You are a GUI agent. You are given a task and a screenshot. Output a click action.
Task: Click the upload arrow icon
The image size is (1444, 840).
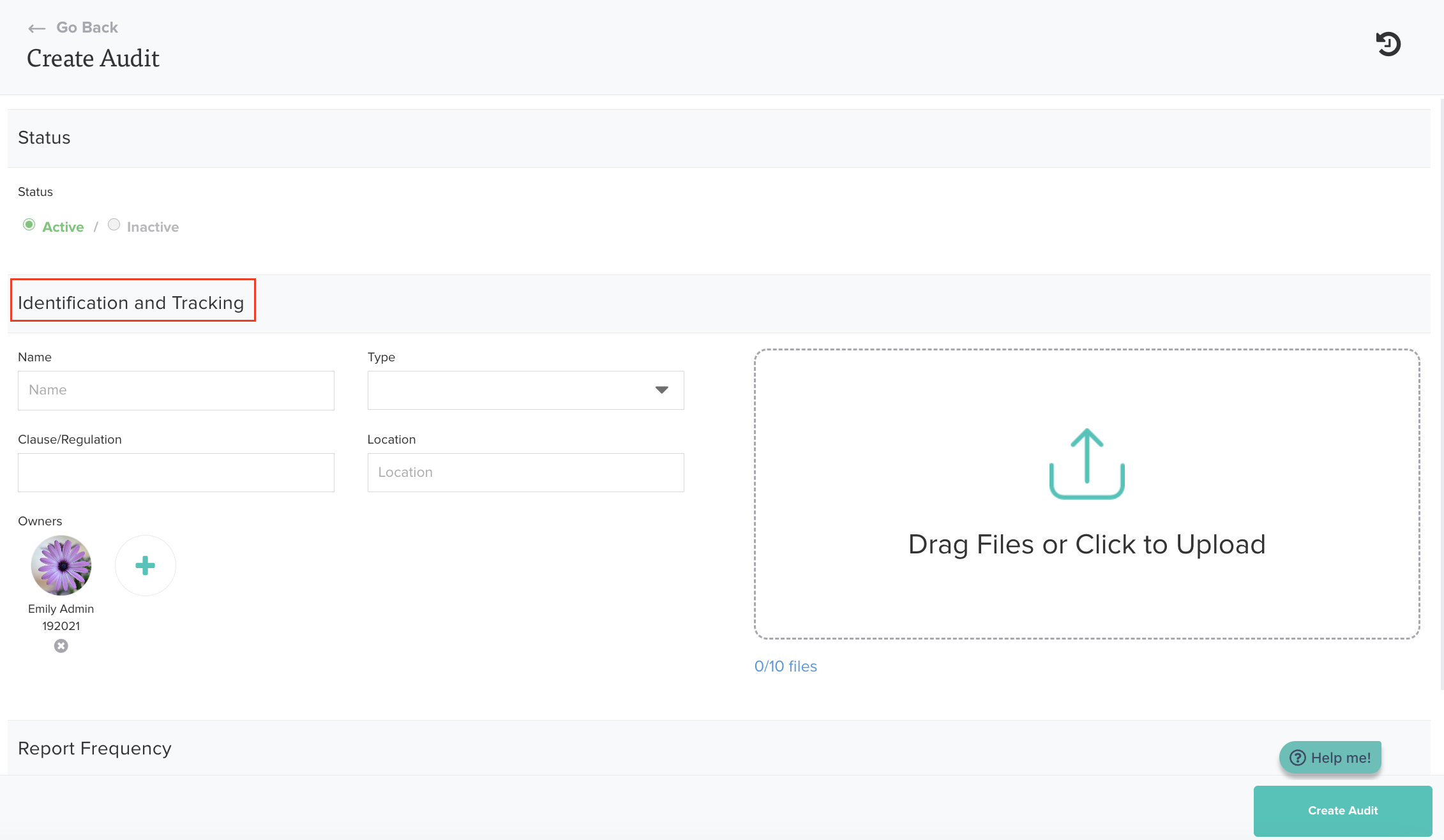[x=1087, y=463]
